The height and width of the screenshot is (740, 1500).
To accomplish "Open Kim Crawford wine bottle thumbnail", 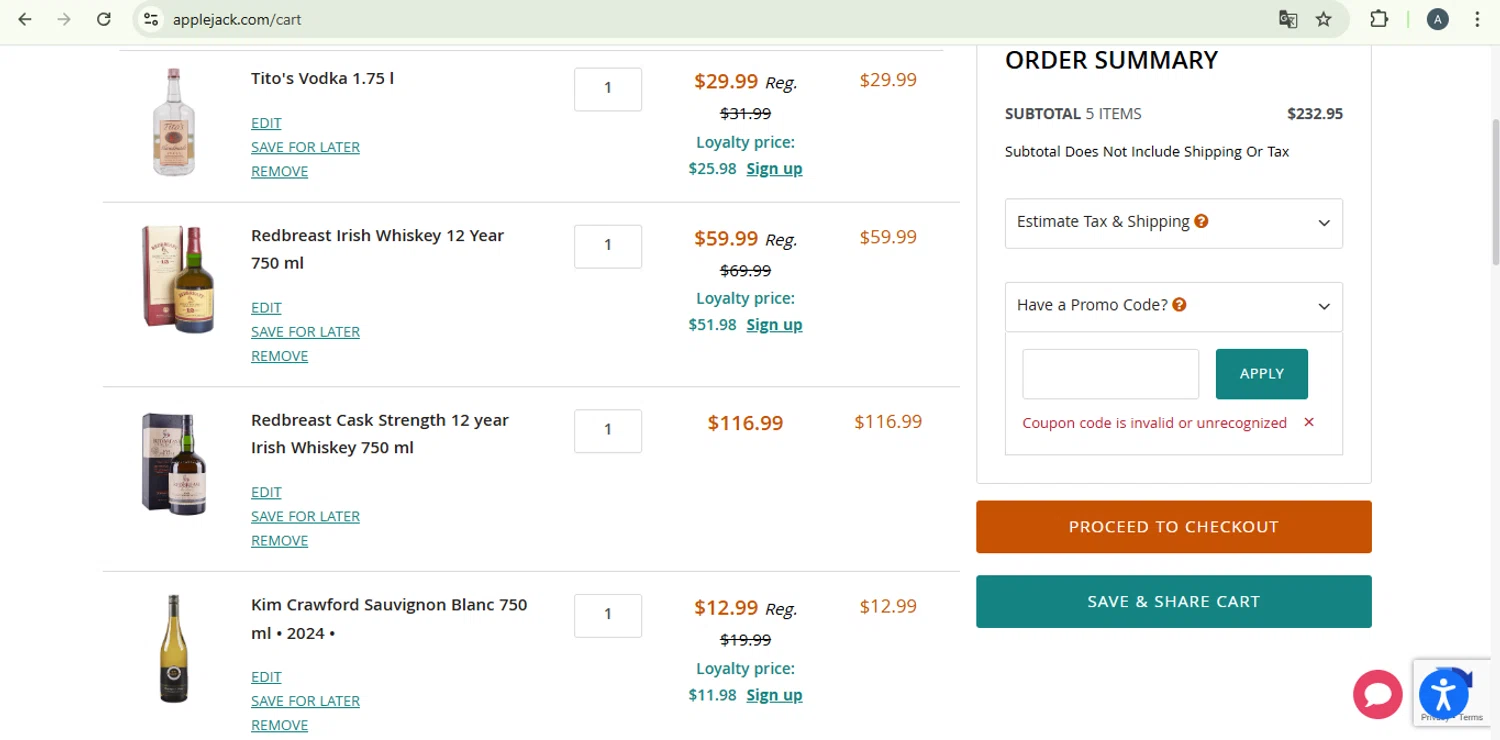I will pos(174,649).
